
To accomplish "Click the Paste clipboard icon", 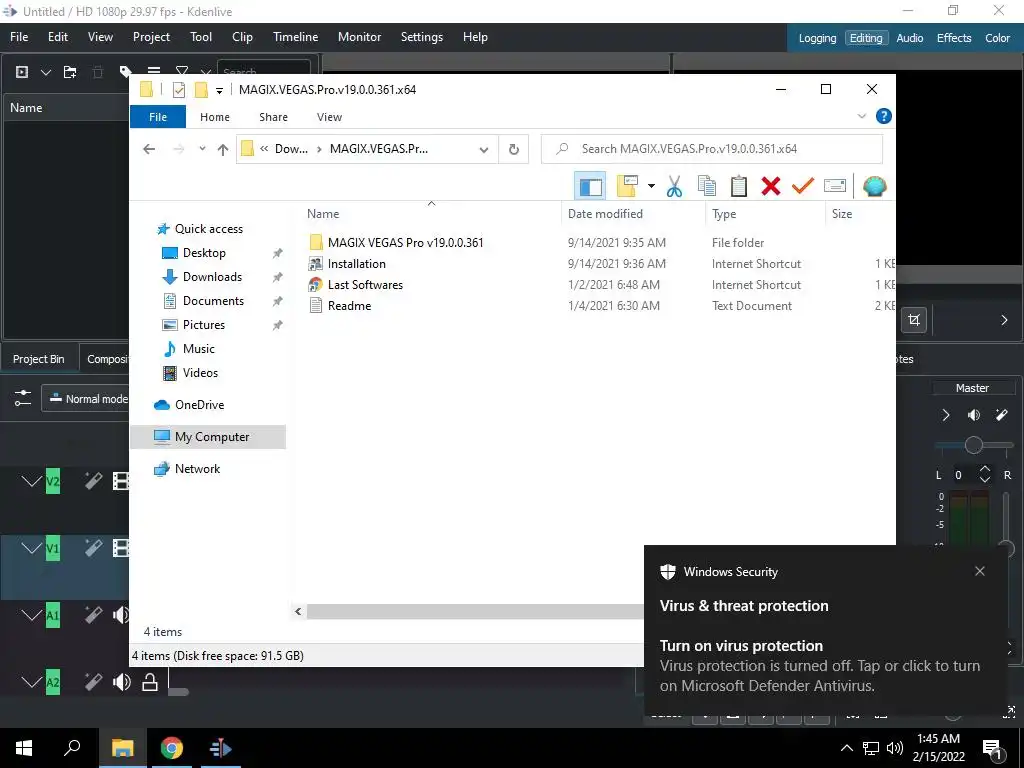I will point(739,187).
